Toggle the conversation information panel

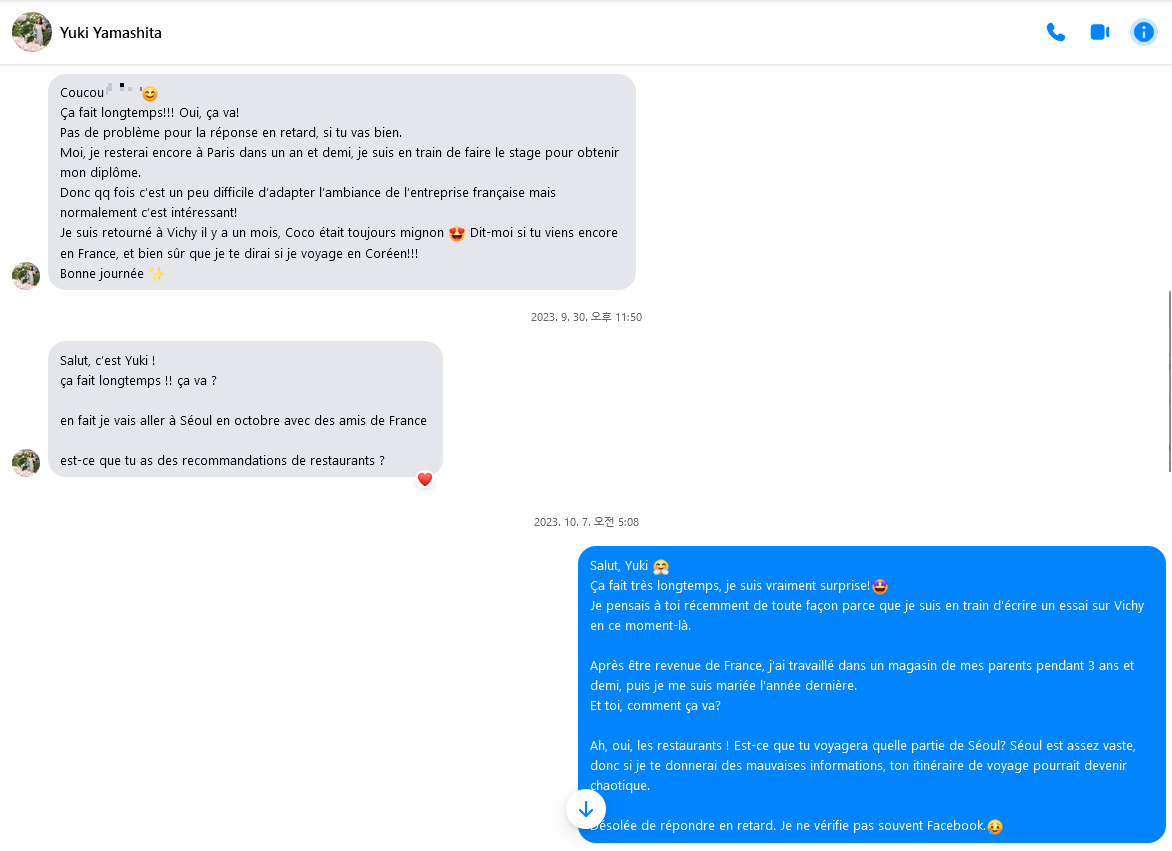[x=1144, y=32]
